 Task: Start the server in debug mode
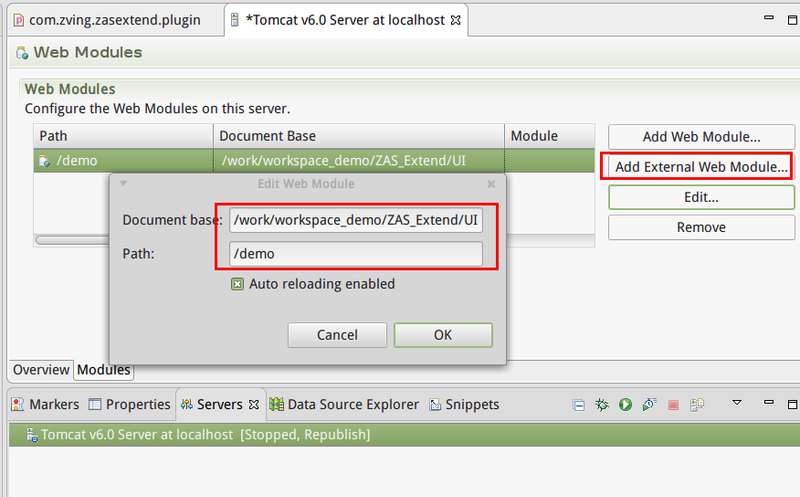[602, 405]
